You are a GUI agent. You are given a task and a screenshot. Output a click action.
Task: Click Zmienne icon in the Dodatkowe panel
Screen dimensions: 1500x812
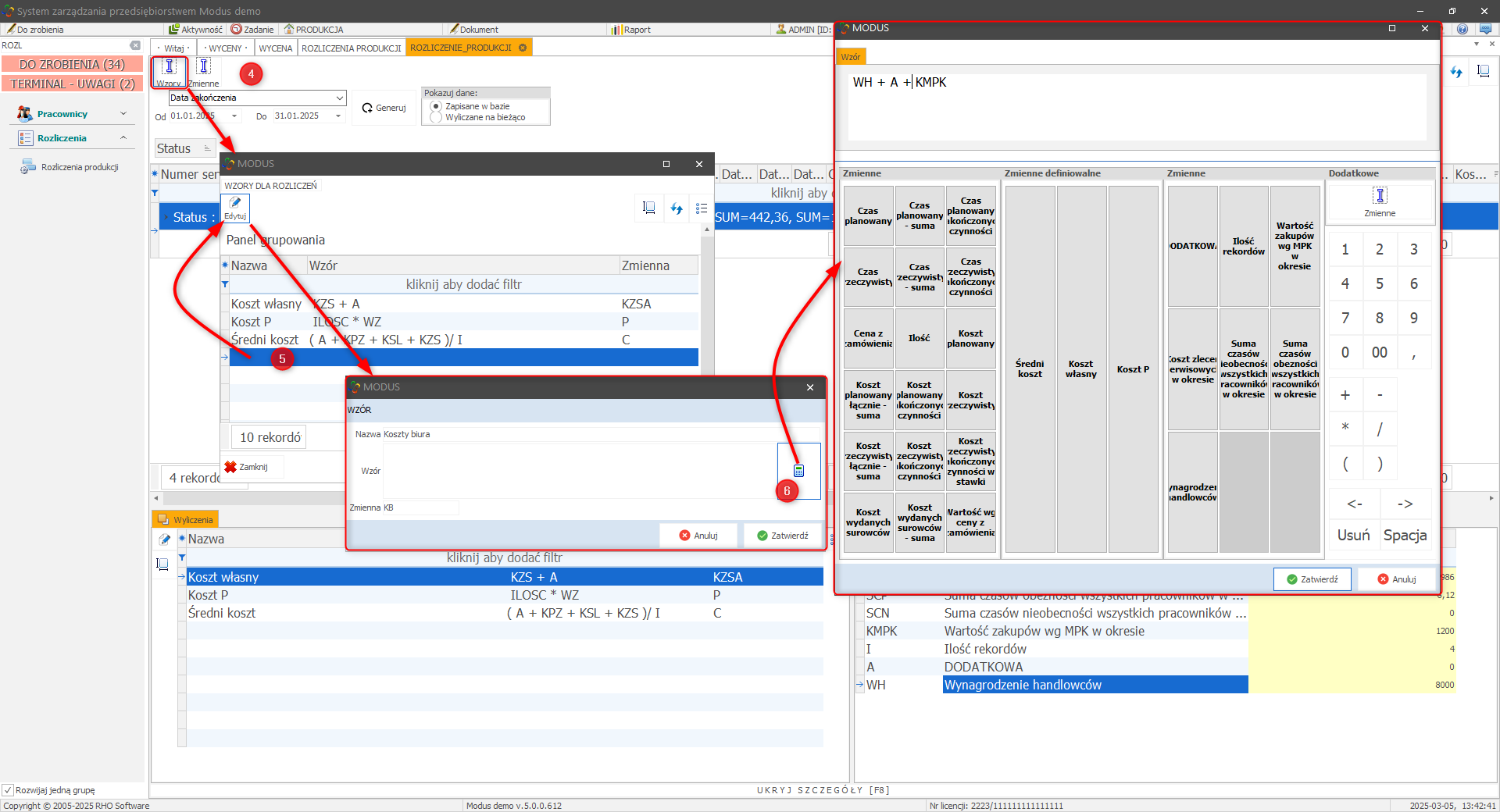(x=1380, y=200)
